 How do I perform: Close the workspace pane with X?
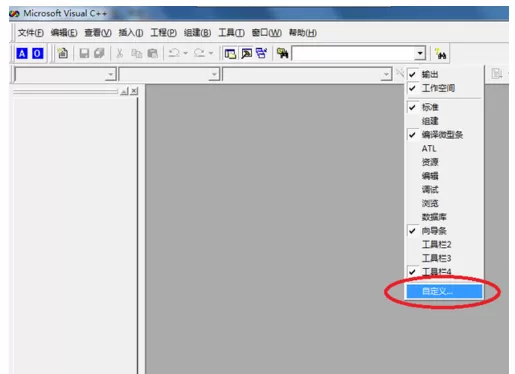134,91
